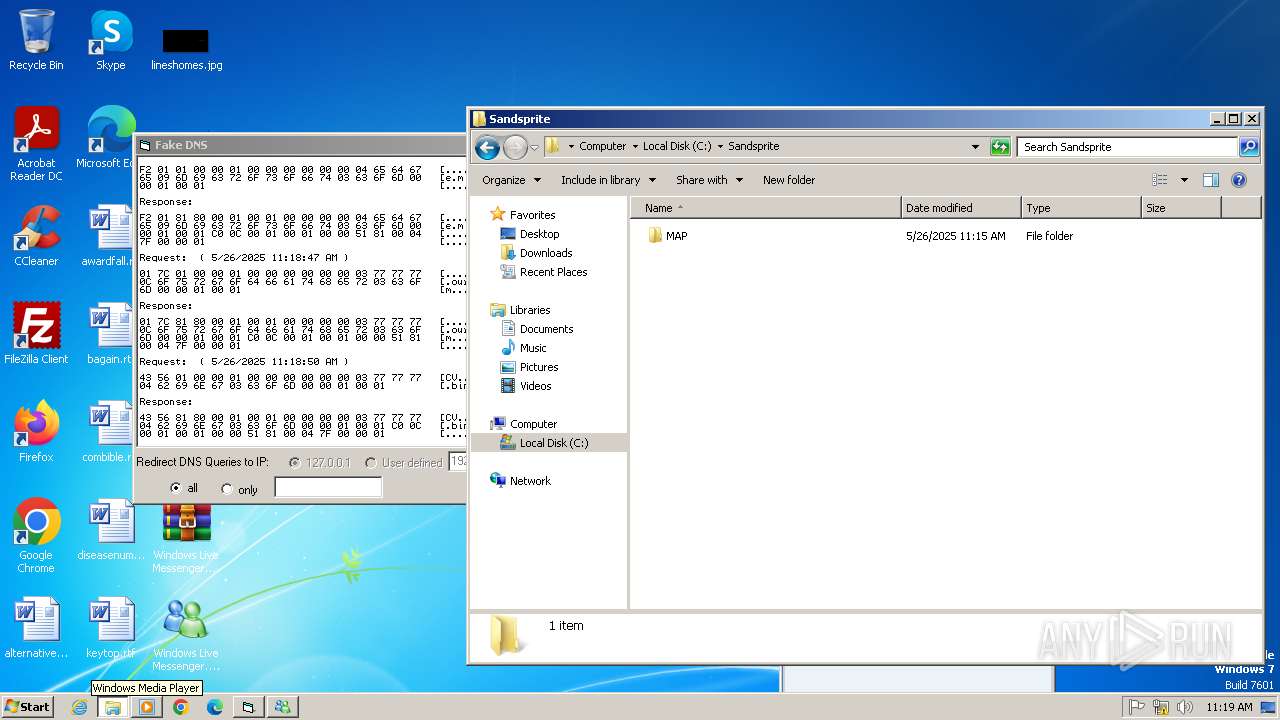1280x720 pixels.
Task: Click the File Explorer taskbar button
Action: [113, 707]
